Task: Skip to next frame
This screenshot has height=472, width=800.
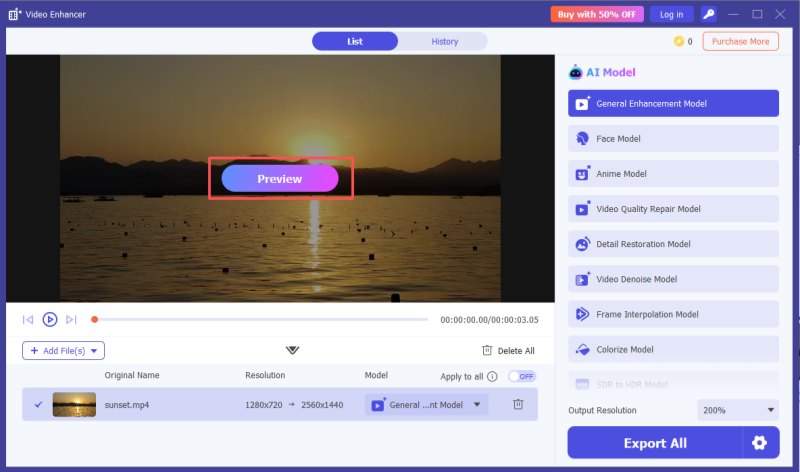Action: click(71, 319)
